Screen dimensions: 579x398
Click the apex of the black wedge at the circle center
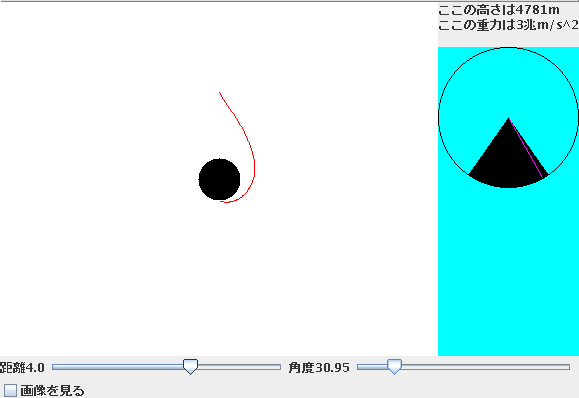(508, 118)
